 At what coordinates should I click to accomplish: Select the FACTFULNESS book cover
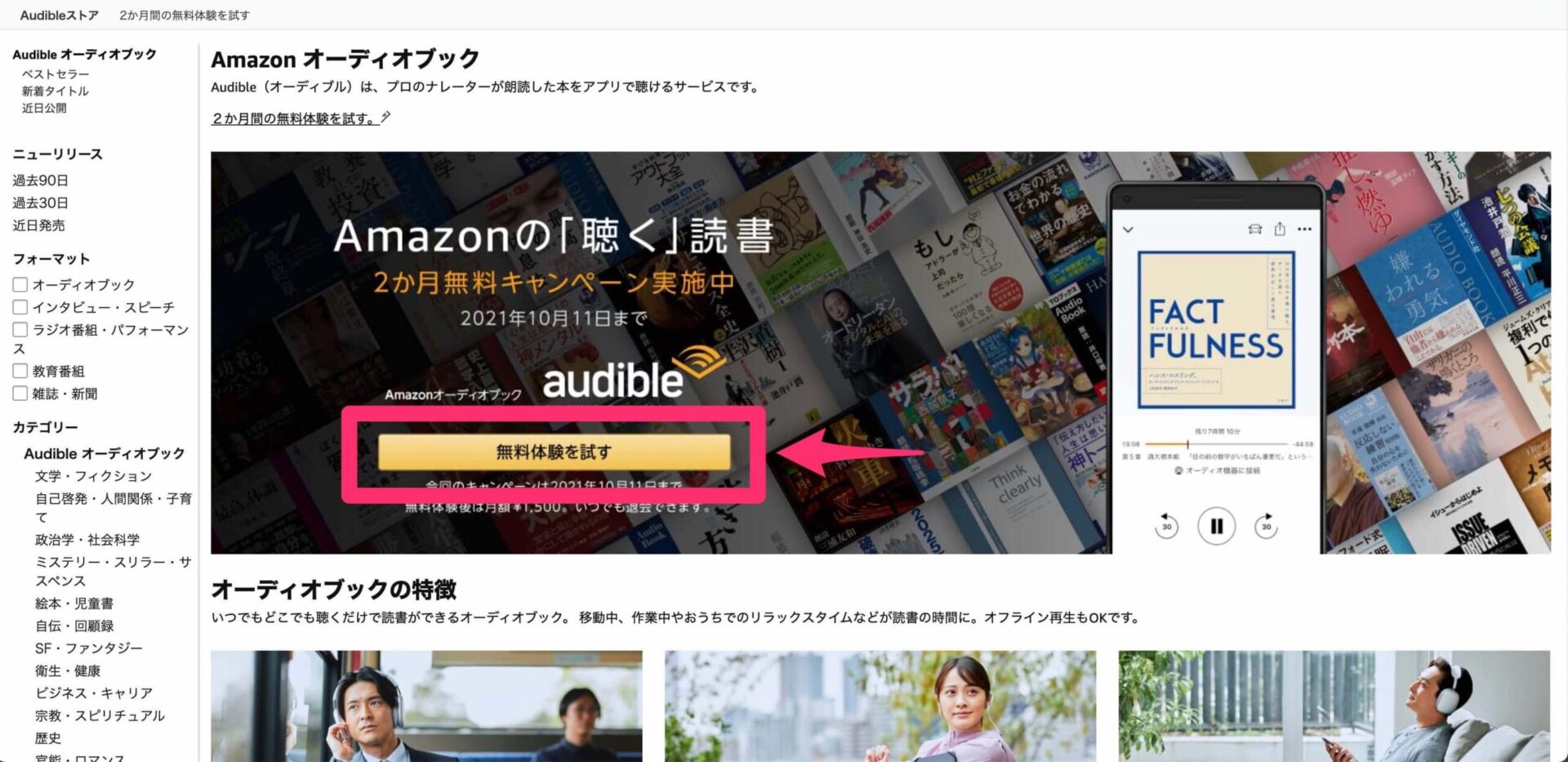click(x=1216, y=330)
